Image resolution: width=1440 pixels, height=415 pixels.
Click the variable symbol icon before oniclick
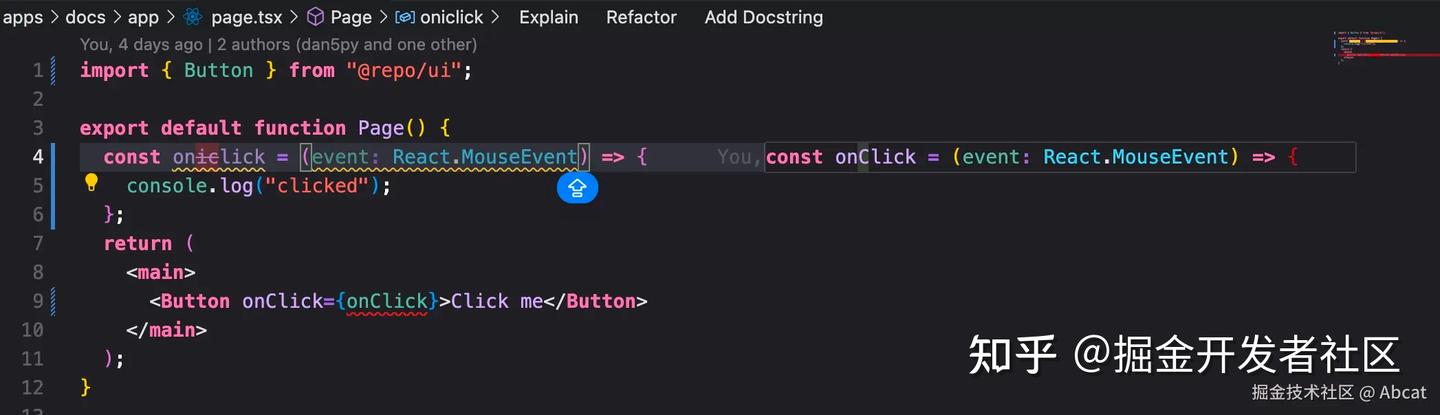[x=405, y=17]
